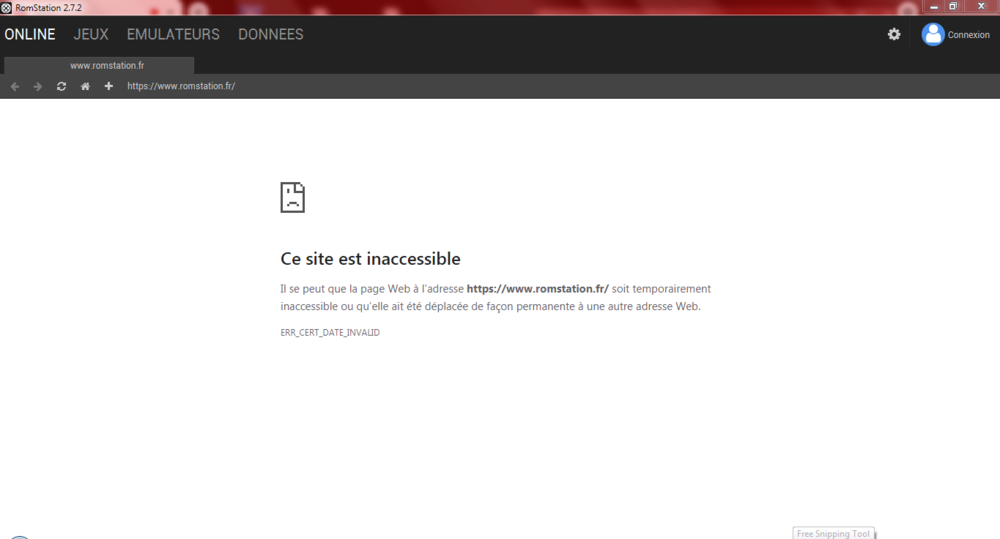Screen dimensions: 1000x539
Task: Open the JEUX menu
Action: (x=91, y=34)
